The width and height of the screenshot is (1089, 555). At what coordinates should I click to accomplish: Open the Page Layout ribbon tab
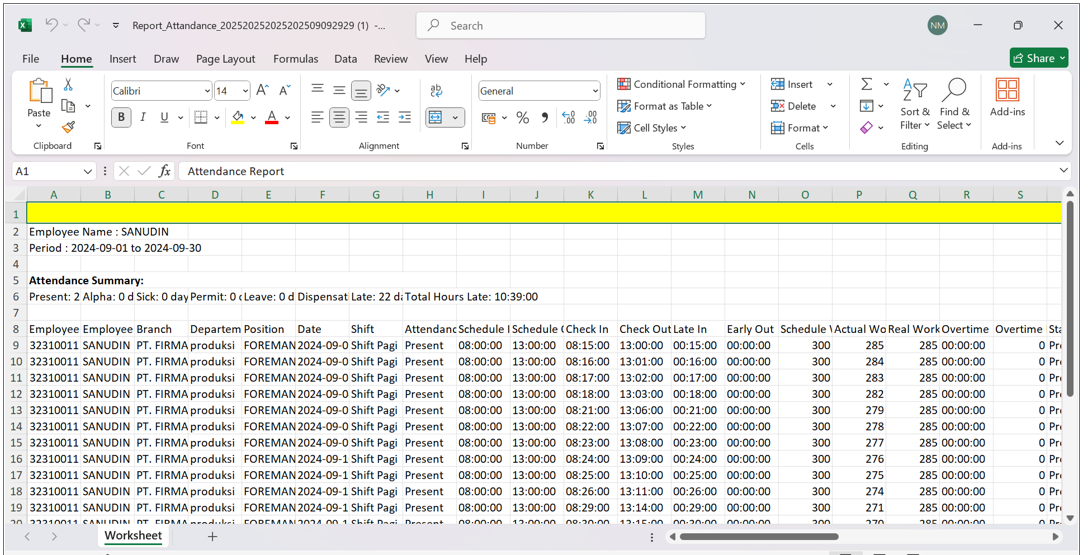tap(225, 59)
